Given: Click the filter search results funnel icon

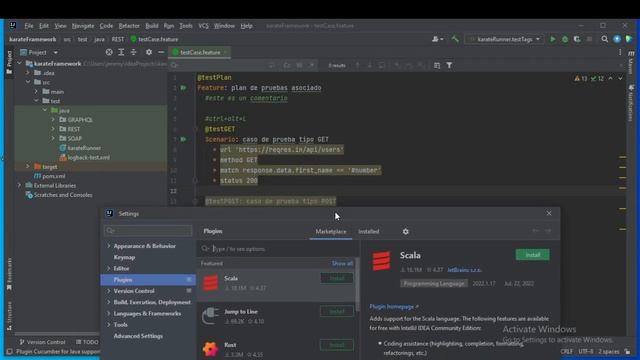Looking at the screenshot, I should coord(449,65).
